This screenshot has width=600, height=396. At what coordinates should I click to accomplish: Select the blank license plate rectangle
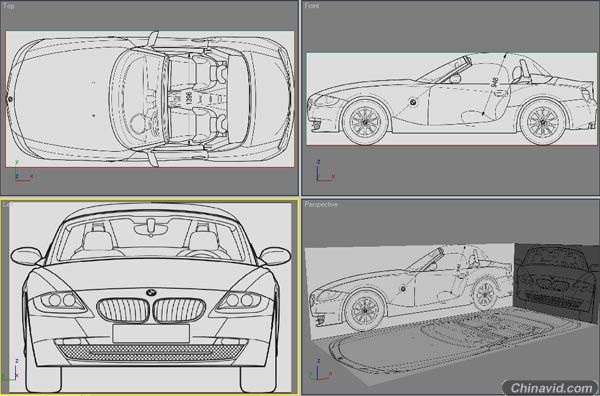151,333
